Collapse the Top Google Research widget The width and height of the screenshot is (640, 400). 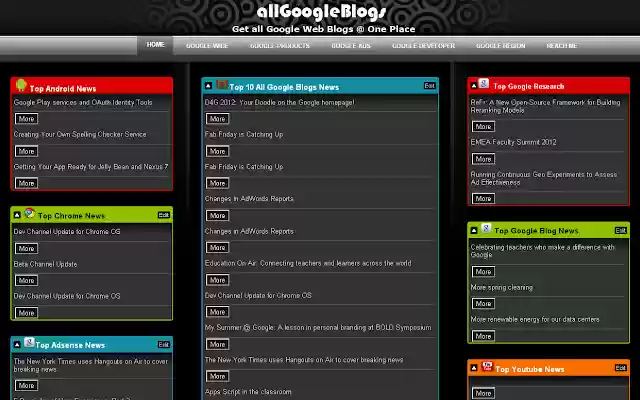474,86
